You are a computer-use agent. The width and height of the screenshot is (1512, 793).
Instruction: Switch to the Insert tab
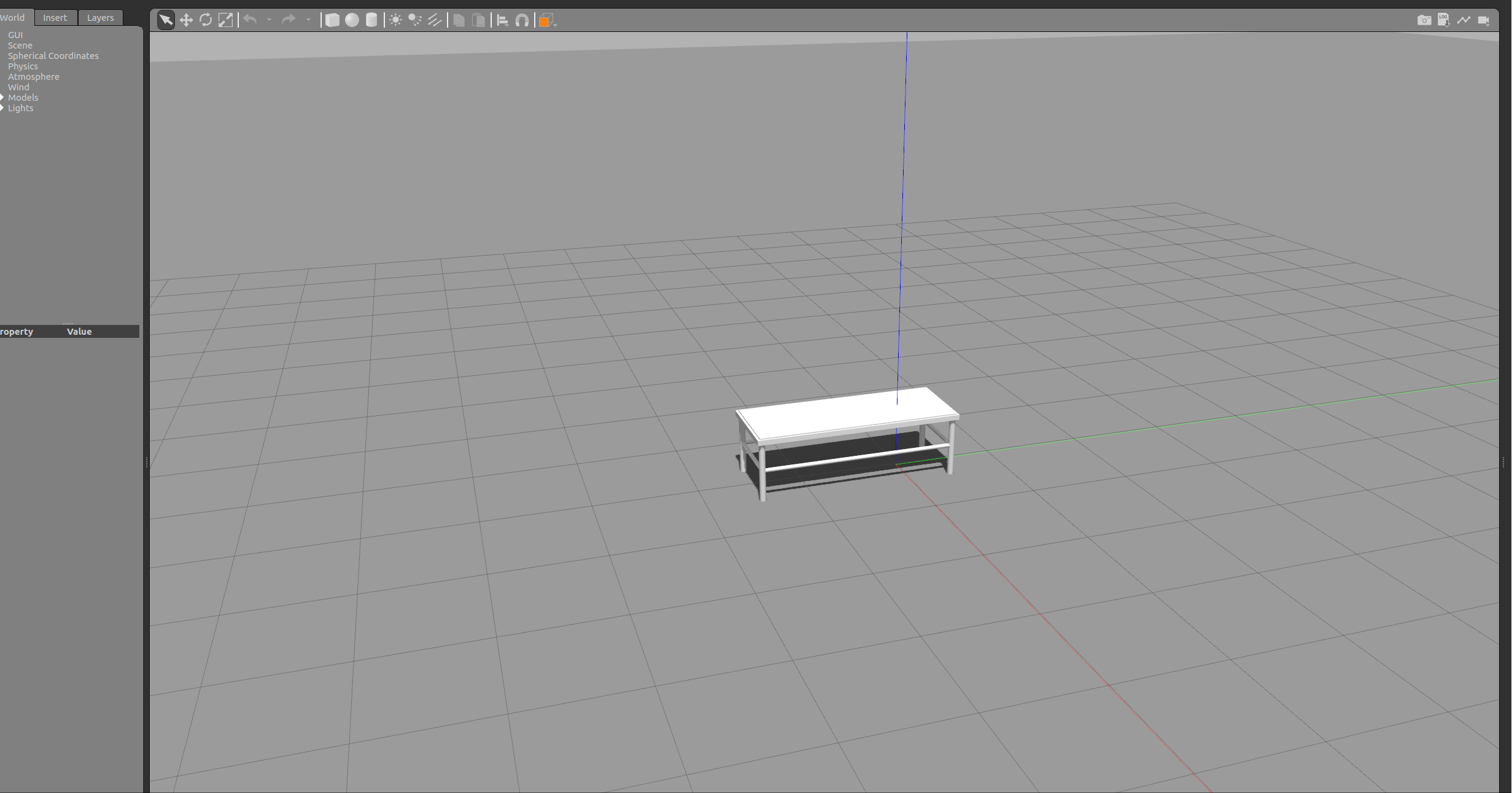pos(55,18)
